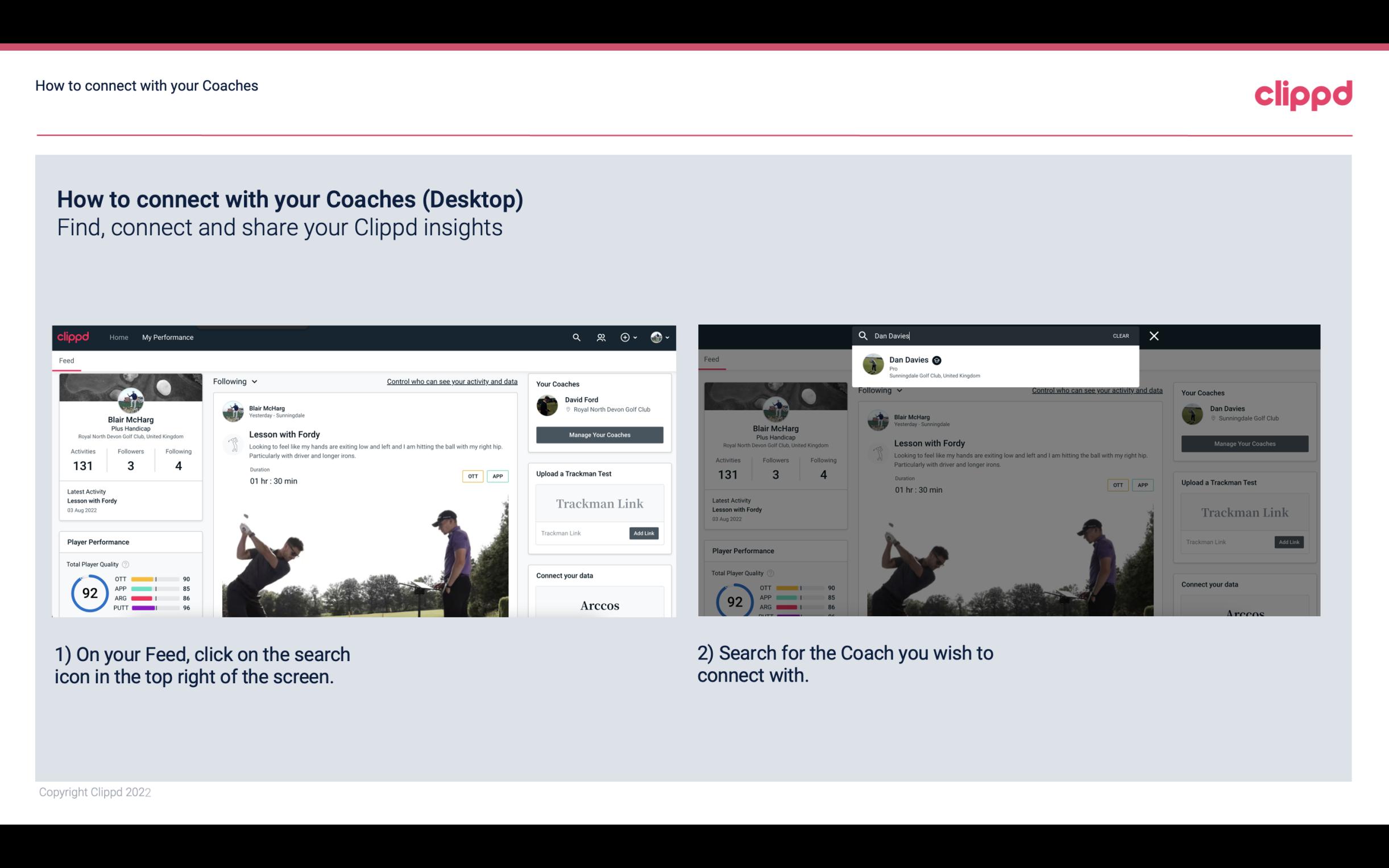Click the Manage Your Coaches button
The image size is (1389, 868).
tap(599, 434)
